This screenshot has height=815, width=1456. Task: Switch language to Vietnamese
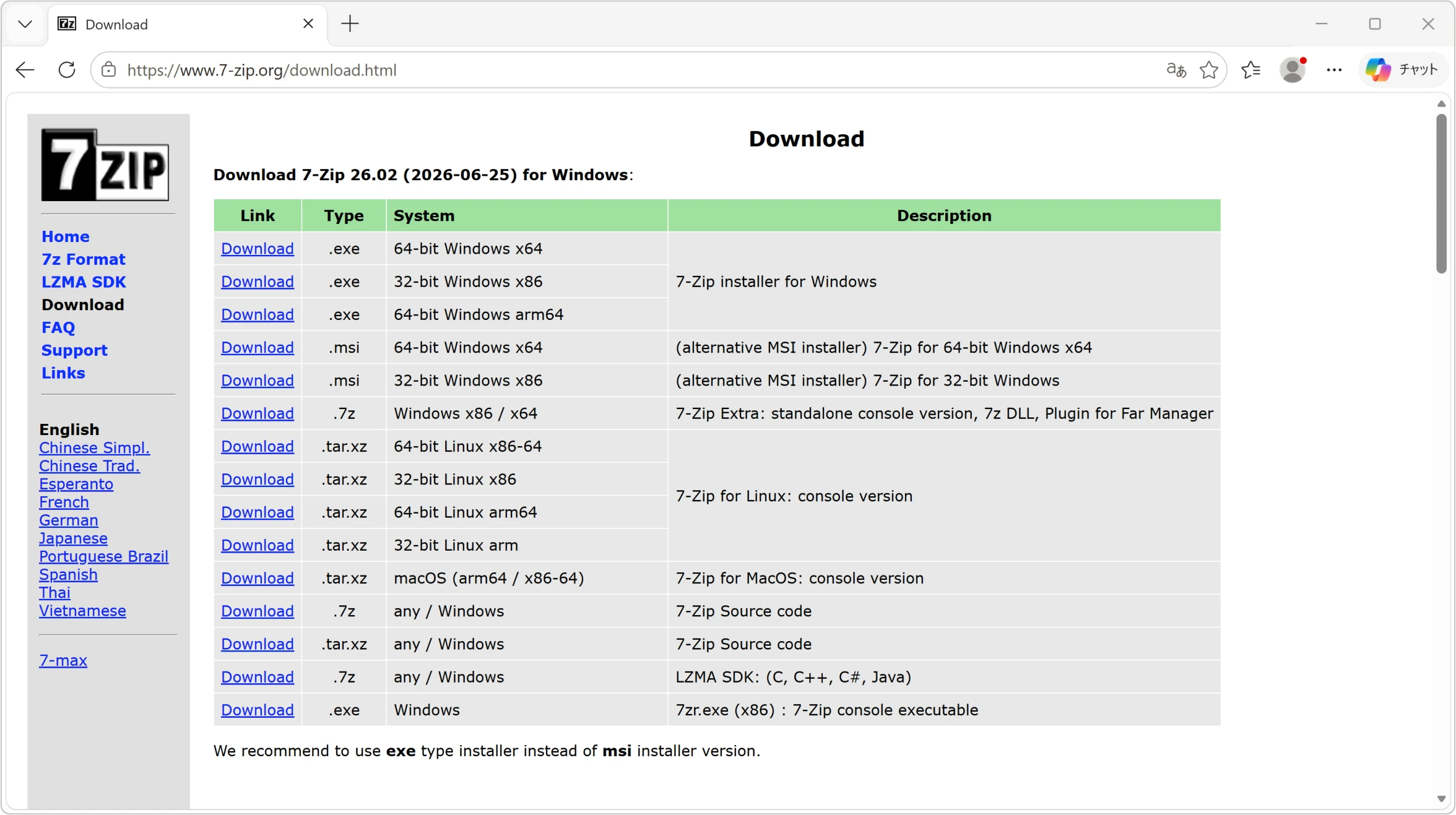pyautogui.click(x=83, y=611)
